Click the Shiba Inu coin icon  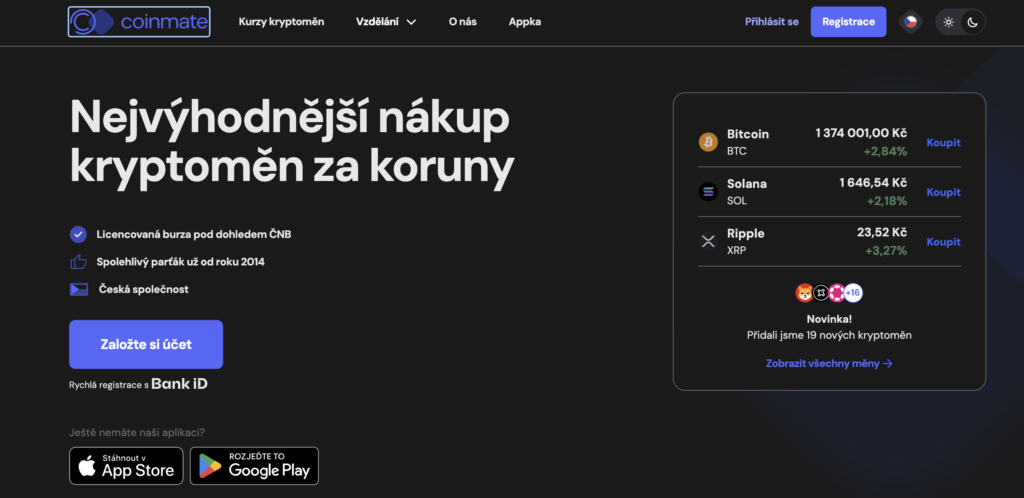(x=805, y=292)
